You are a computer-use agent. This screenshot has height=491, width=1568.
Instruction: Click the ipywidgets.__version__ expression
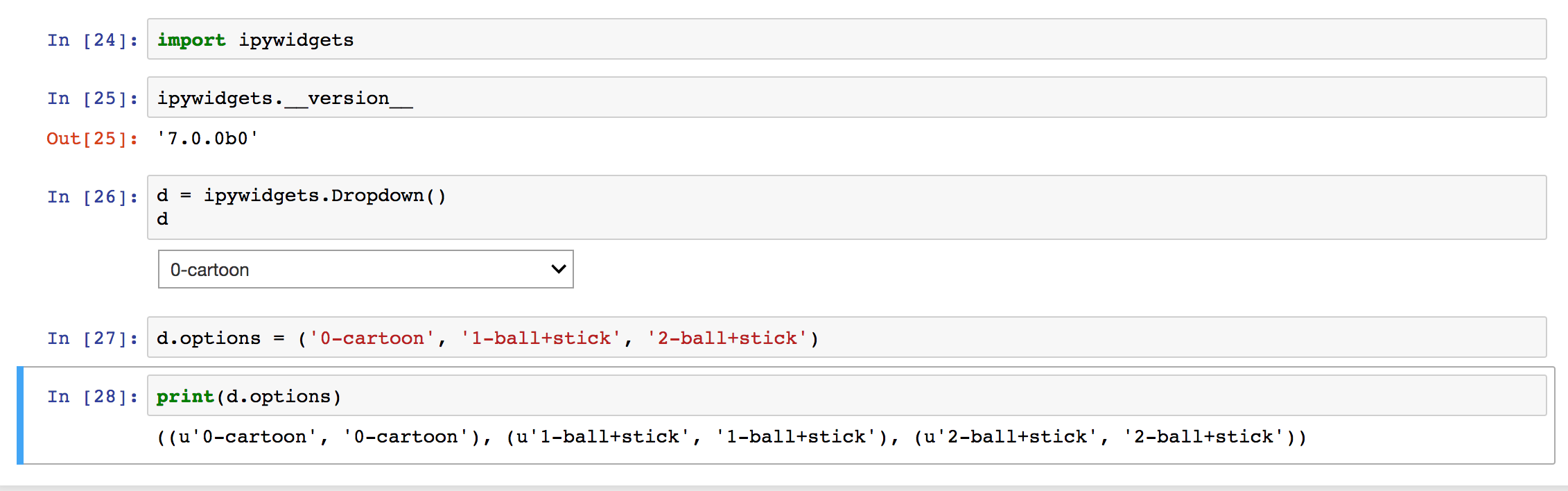283,98
